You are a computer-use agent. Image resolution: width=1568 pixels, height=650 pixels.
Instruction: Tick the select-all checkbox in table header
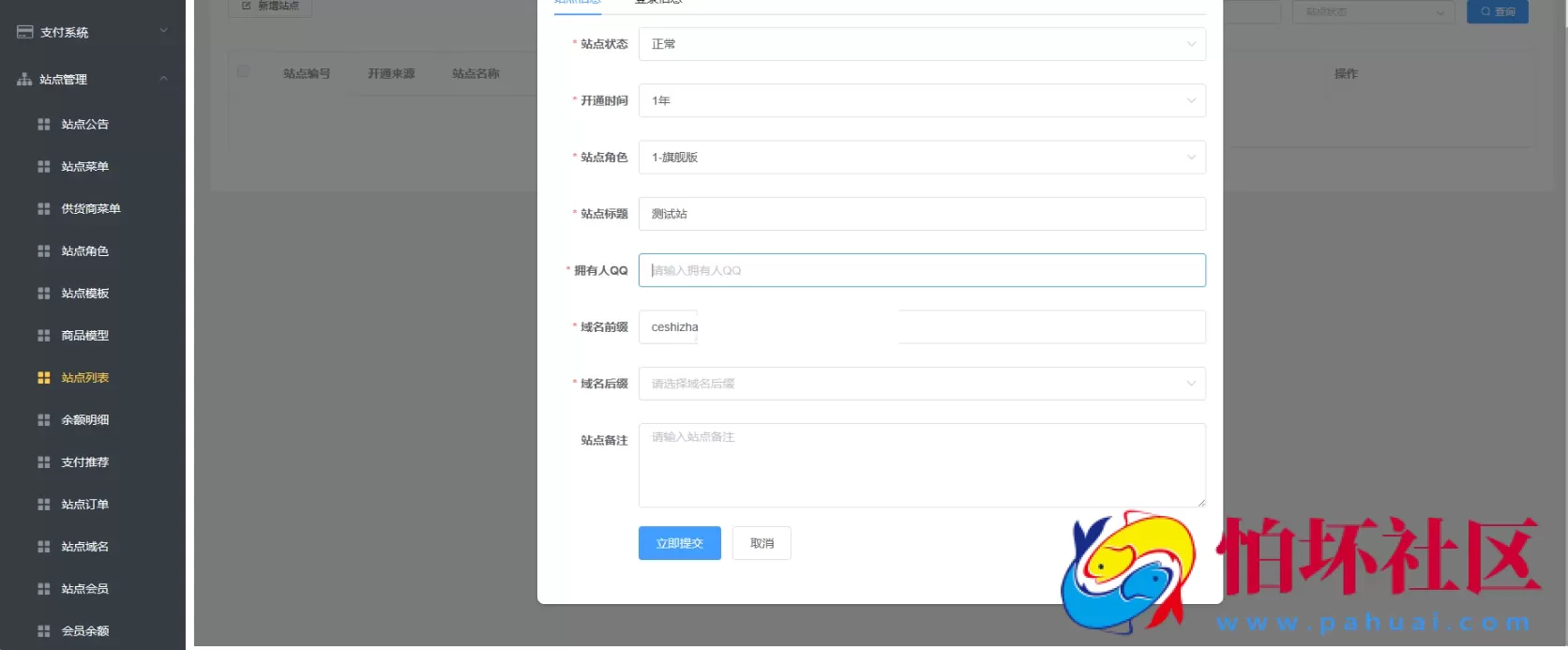pos(243,71)
